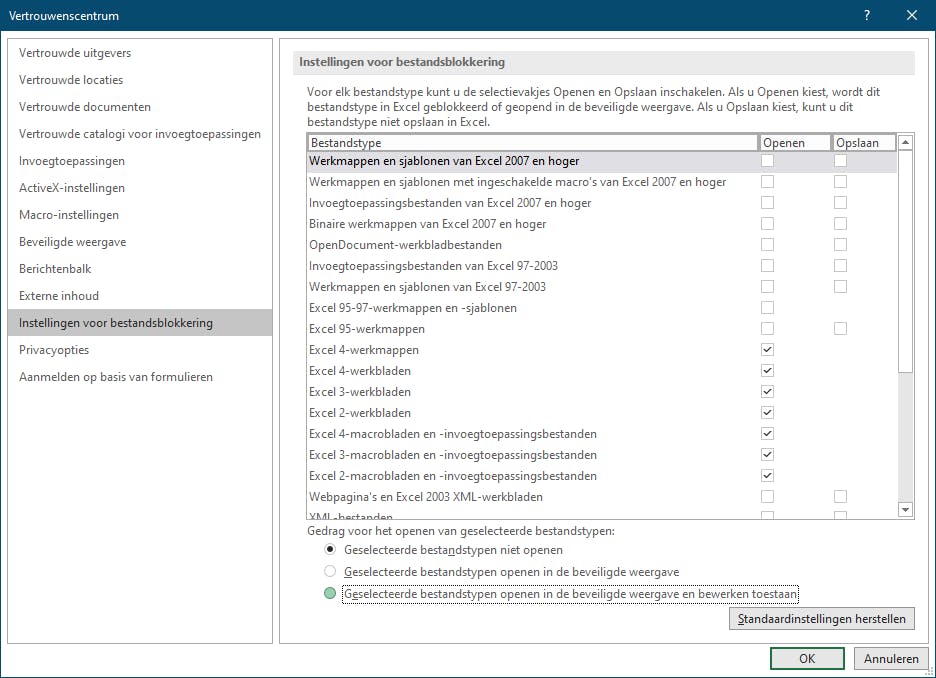Open Privacyopties section
The image size is (936, 678).
click(54, 350)
